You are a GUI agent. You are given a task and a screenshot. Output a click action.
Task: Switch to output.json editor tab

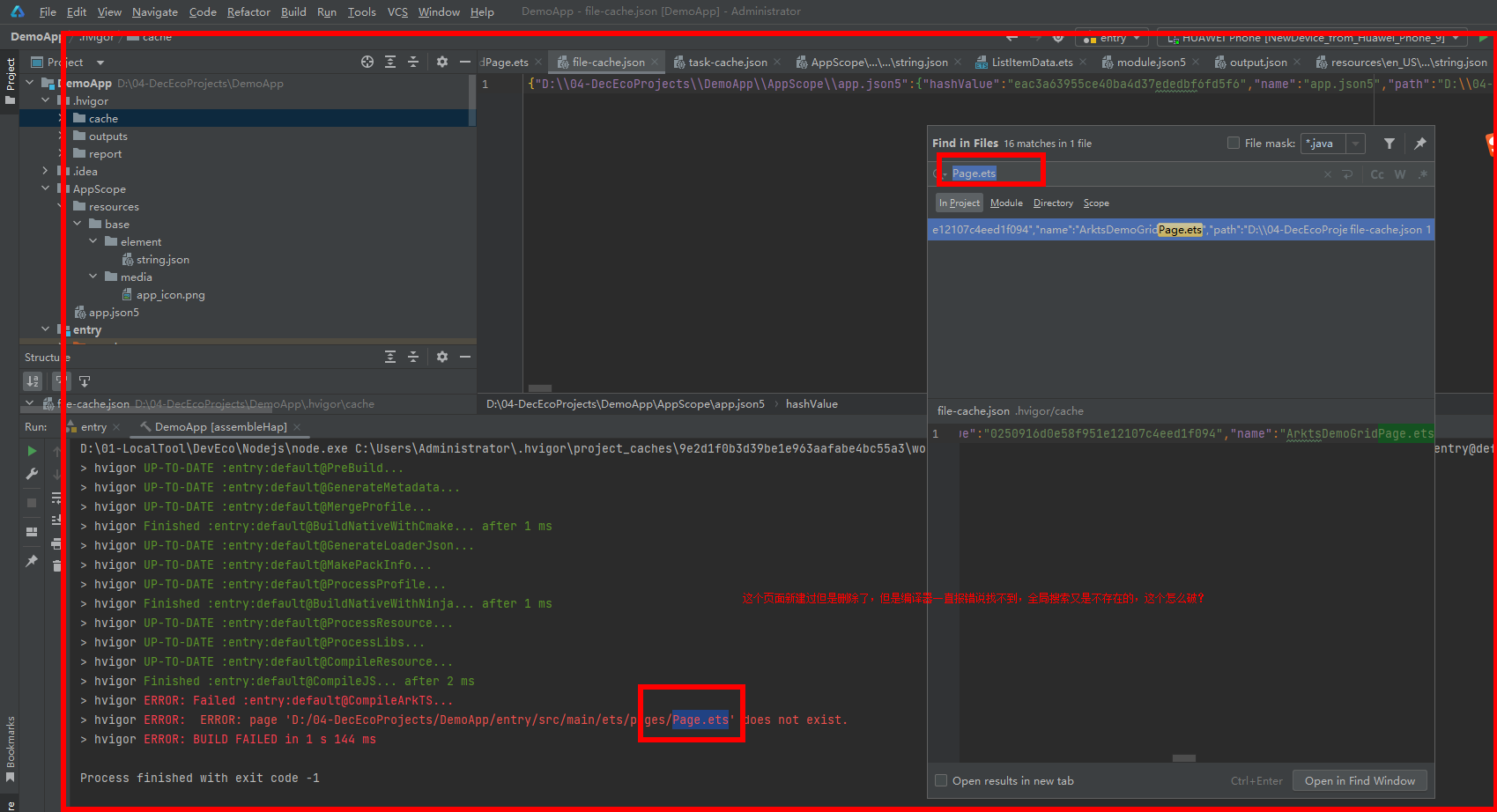tap(1258, 63)
